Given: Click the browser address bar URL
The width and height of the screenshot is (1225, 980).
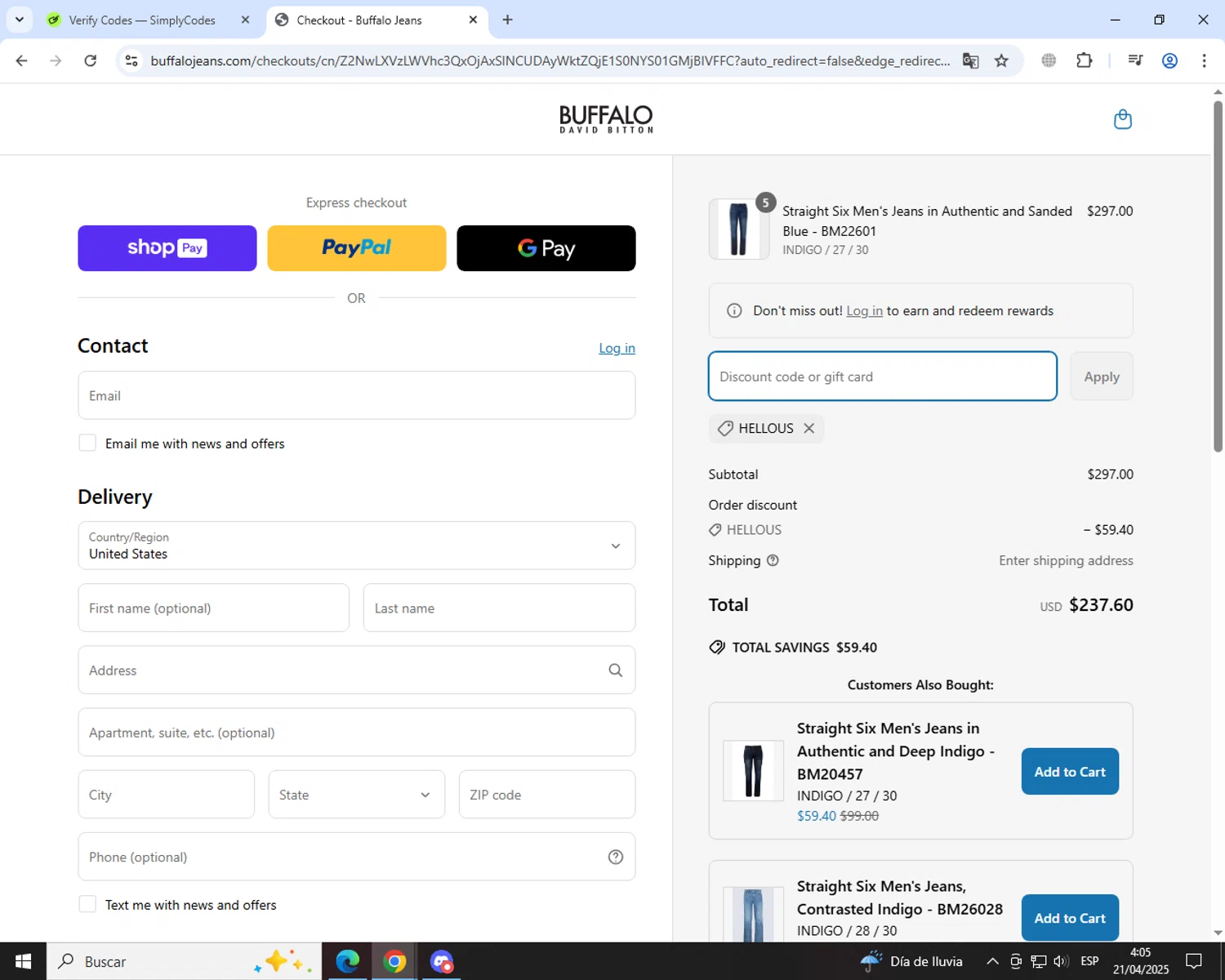Looking at the screenshot, I should 550,60.
